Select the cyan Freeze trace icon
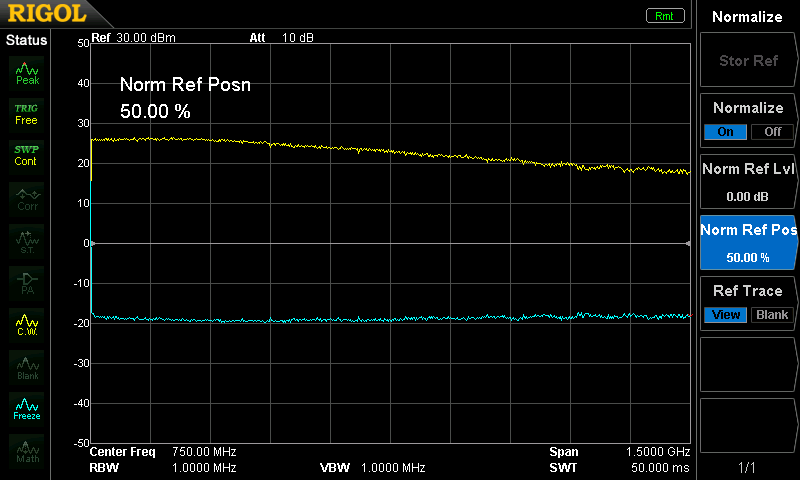The height and width of the screenshot is (480, 800). tap(27, 407)
